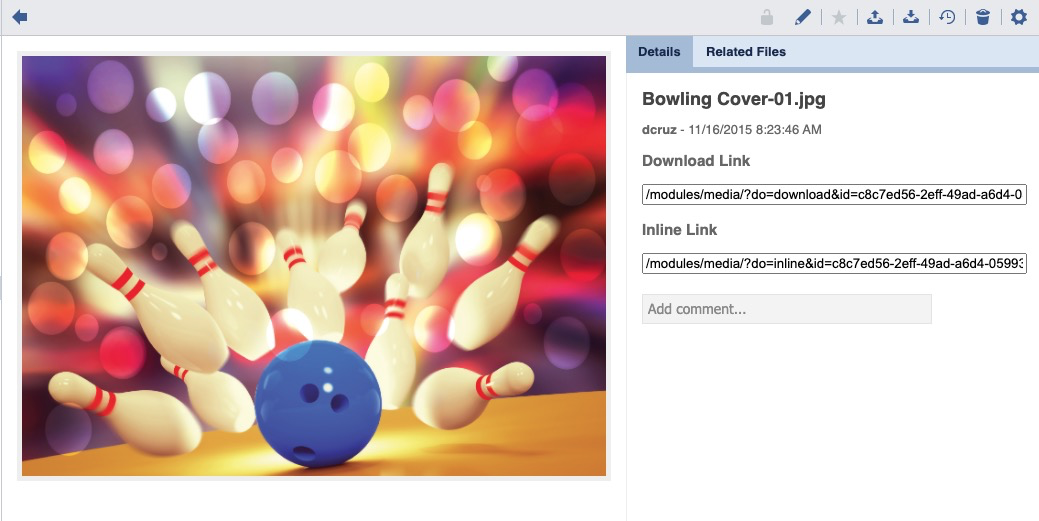
Task: Click the dcruz author name
Action: (660, 130)
